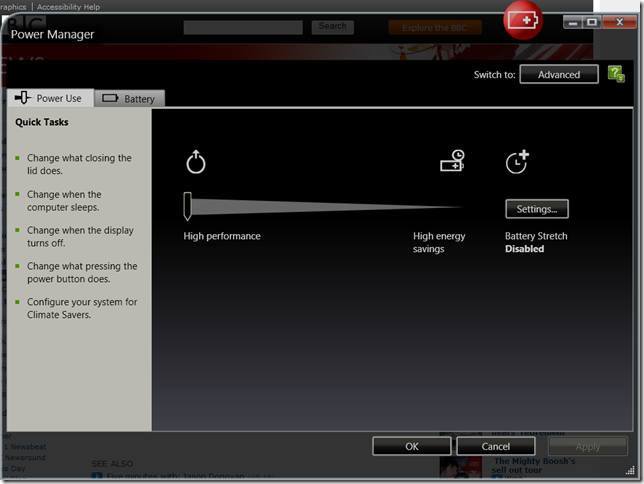
Task: Click the Cancel button
Action: pyautogui.click(x=496, y=446)
